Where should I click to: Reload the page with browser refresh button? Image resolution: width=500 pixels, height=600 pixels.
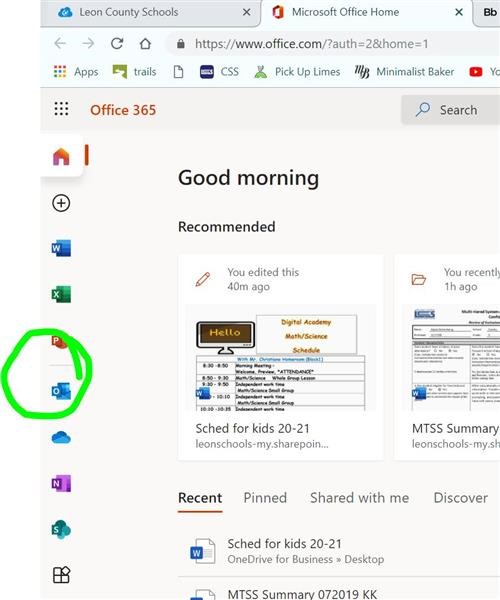coord(117,44)
